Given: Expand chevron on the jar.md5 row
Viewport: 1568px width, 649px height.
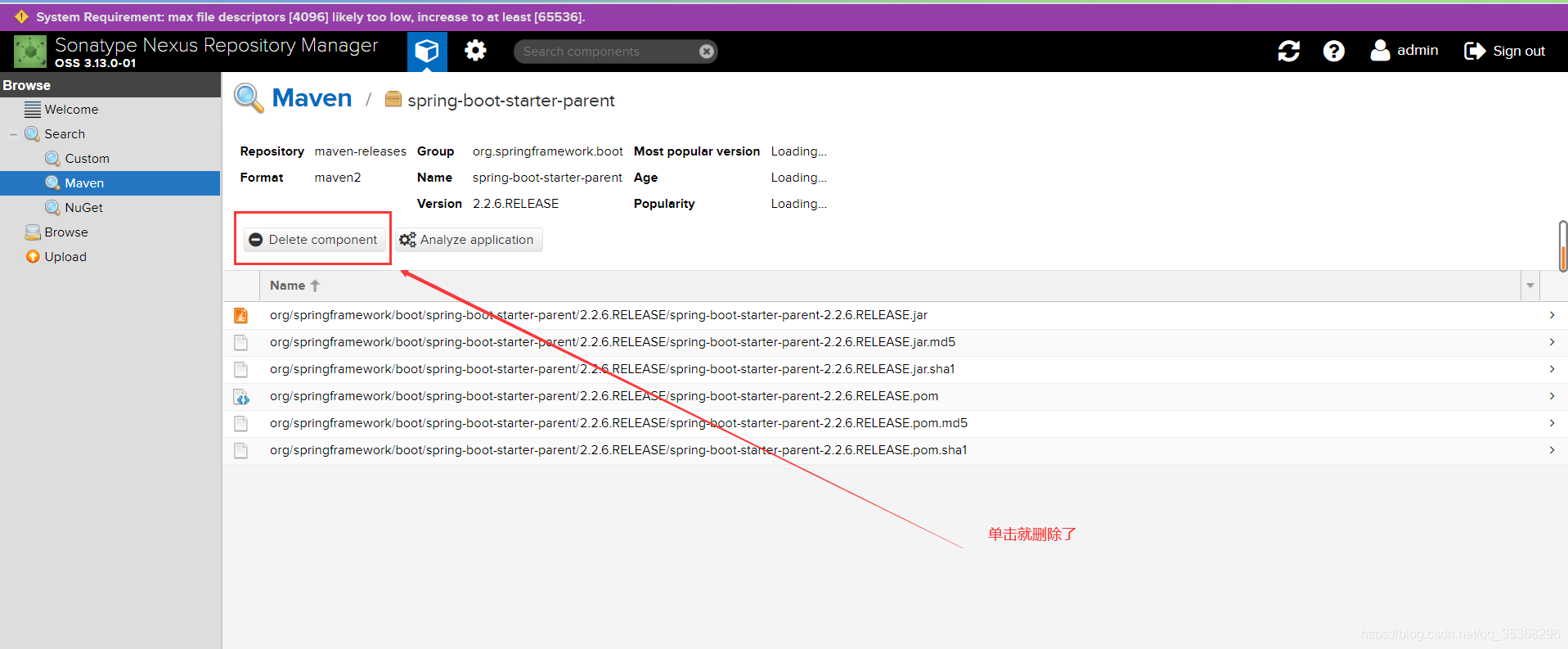Looking at the screenshot, I should click(x=1552, y=342).
